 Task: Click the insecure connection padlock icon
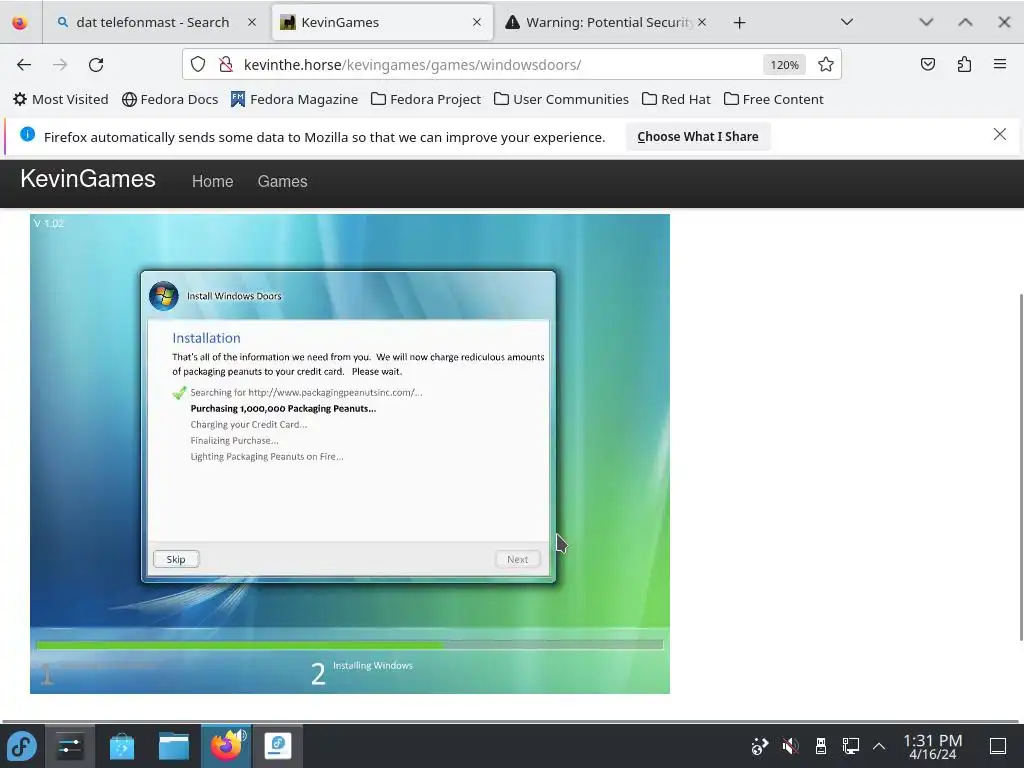pyautogui.click(x=226, y=65)
